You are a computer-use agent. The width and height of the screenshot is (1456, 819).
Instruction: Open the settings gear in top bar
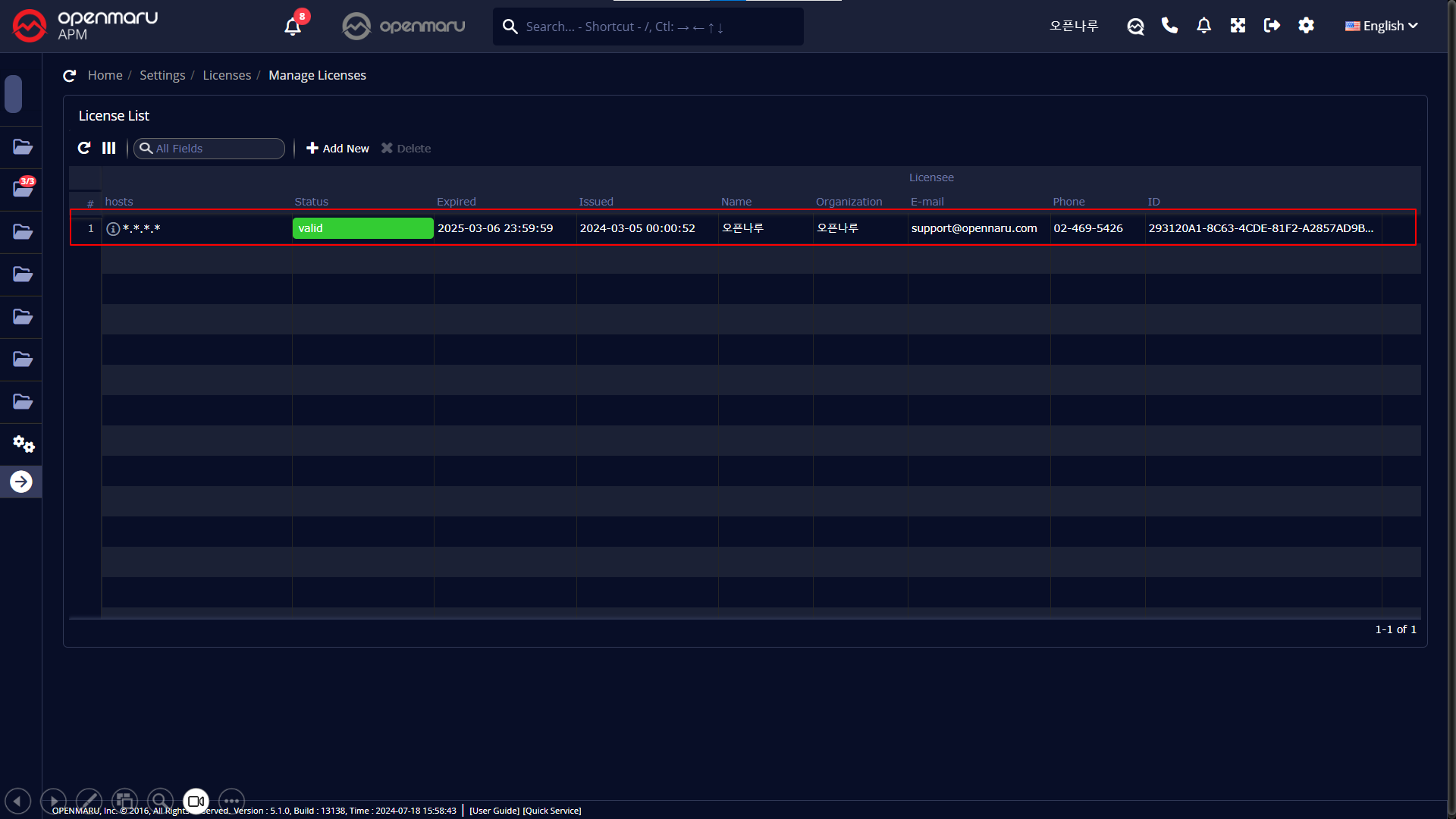[1306, 26]
